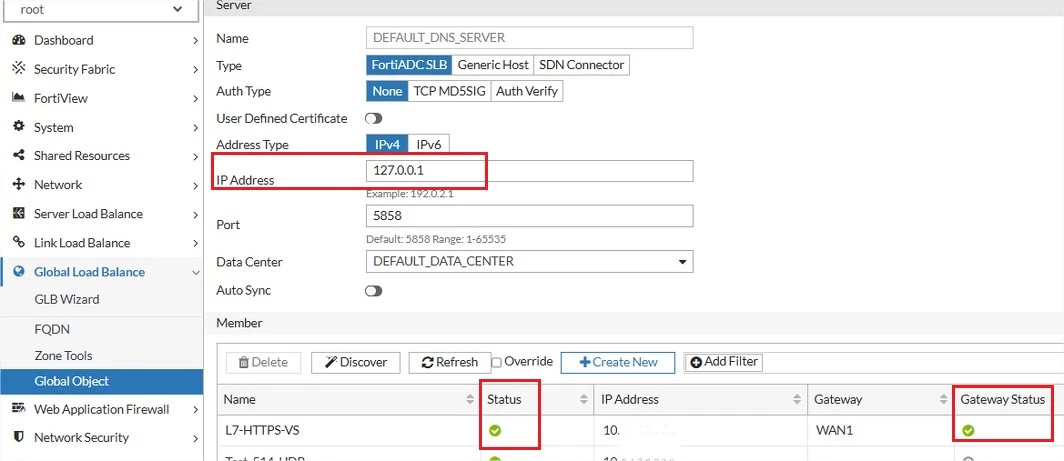Click the Create New button

coord(618,363)
